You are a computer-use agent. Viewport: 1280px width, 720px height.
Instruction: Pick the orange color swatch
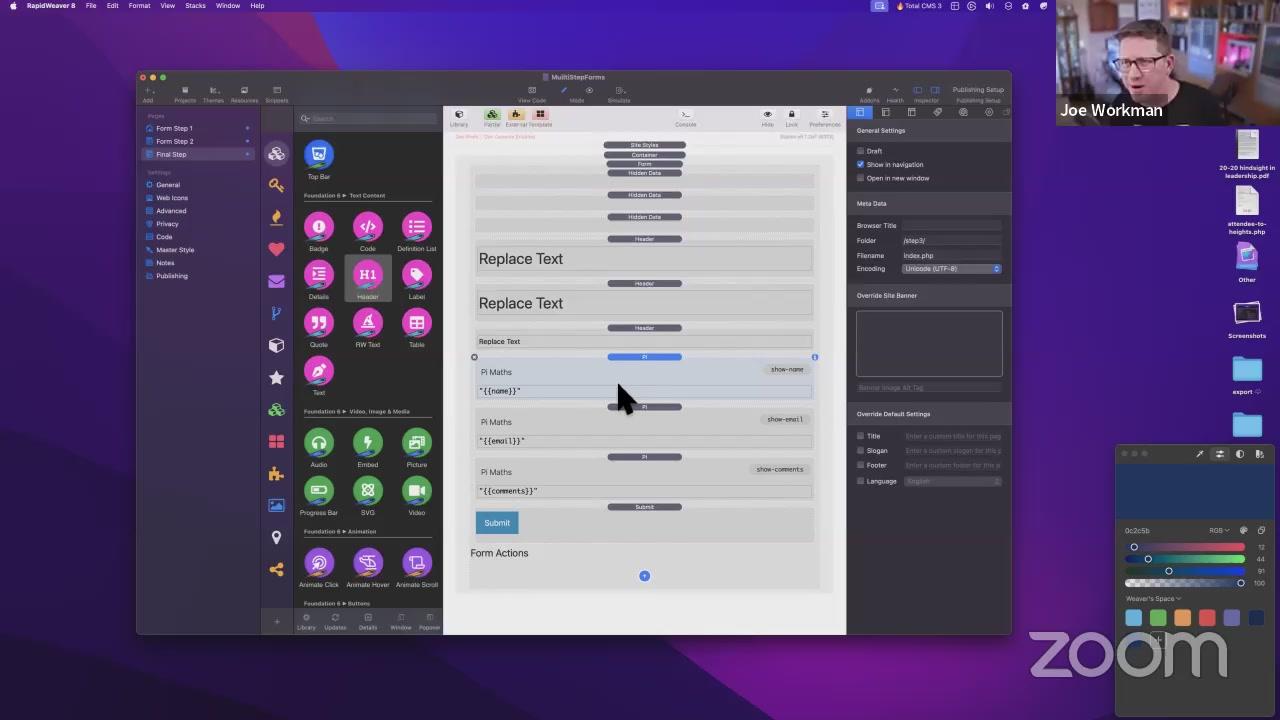click(1182, 618)
